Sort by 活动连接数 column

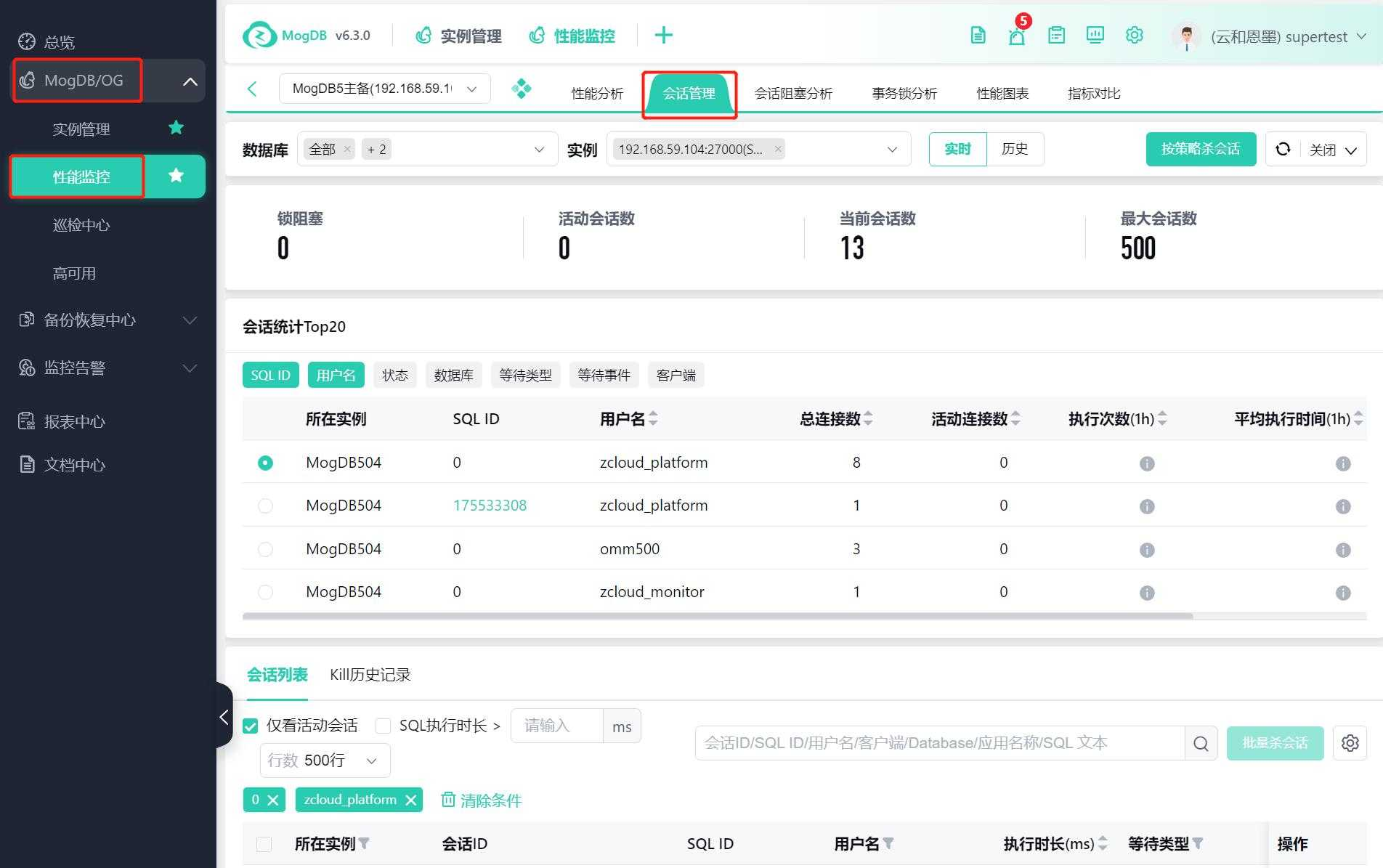tap(1015, 418)
